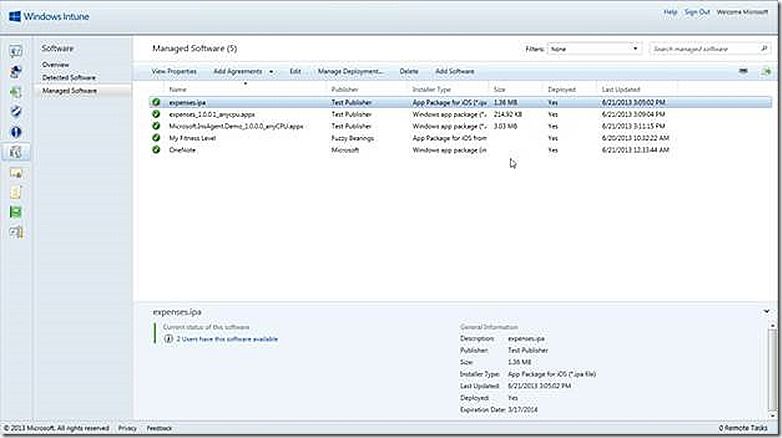Viewport: 782px width, 438px height.
Task: Open the Privacy link in the footer
Action: tap(127, 428)
